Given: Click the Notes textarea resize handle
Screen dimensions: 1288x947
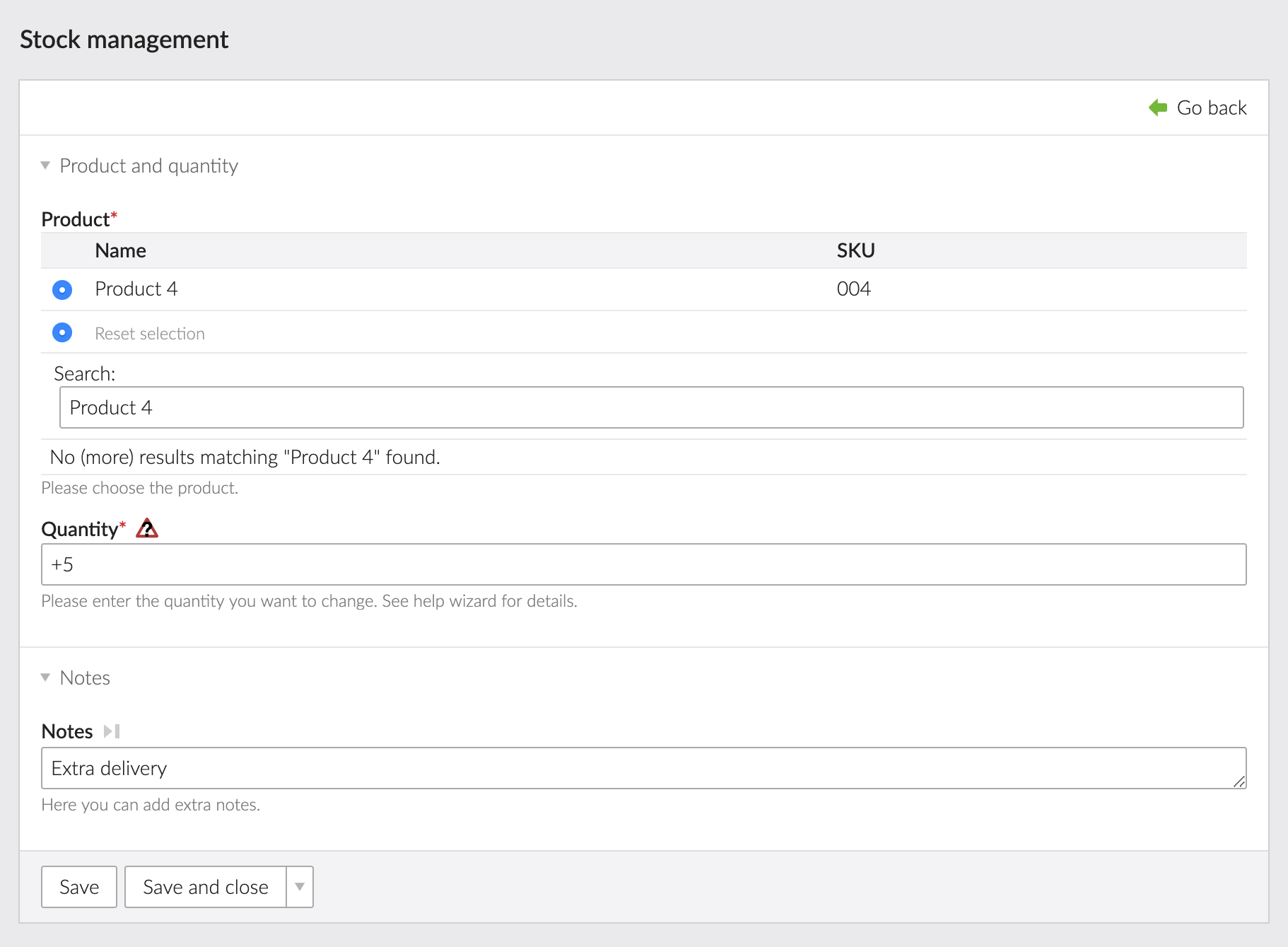Looking at the screenshot, I should pyautogui.click(x=1239, y=781).
